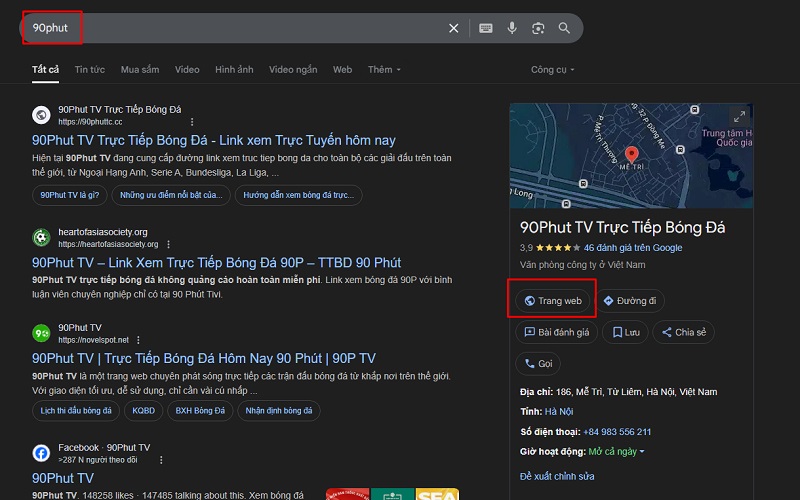Open the Video results tab
This screenshot has width=800, height=500.
(187, 69)
